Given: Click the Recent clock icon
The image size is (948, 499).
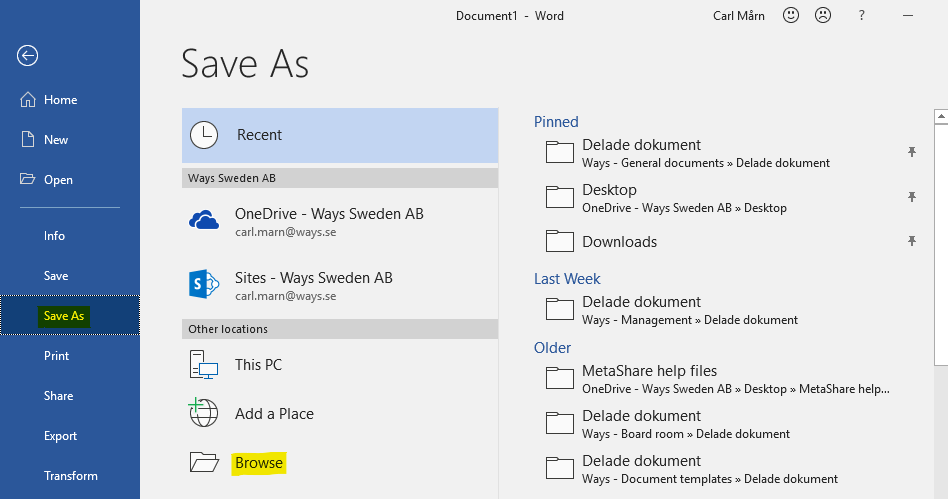Looking at the screenshot, I should coord(204,135).
